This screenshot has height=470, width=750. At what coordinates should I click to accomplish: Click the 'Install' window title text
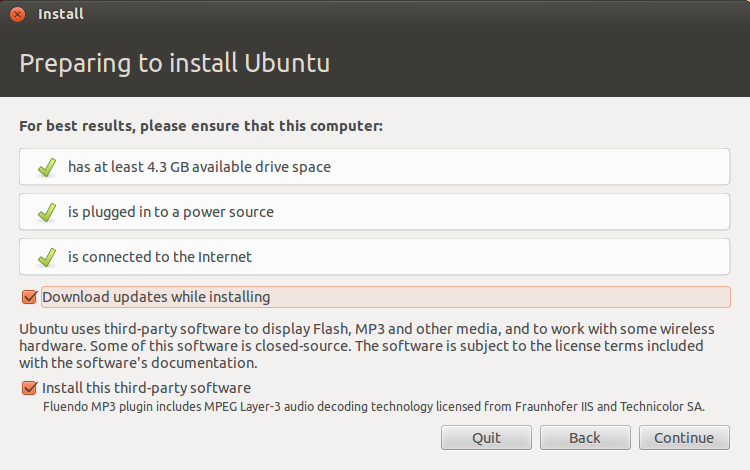(x=61, y=15)
